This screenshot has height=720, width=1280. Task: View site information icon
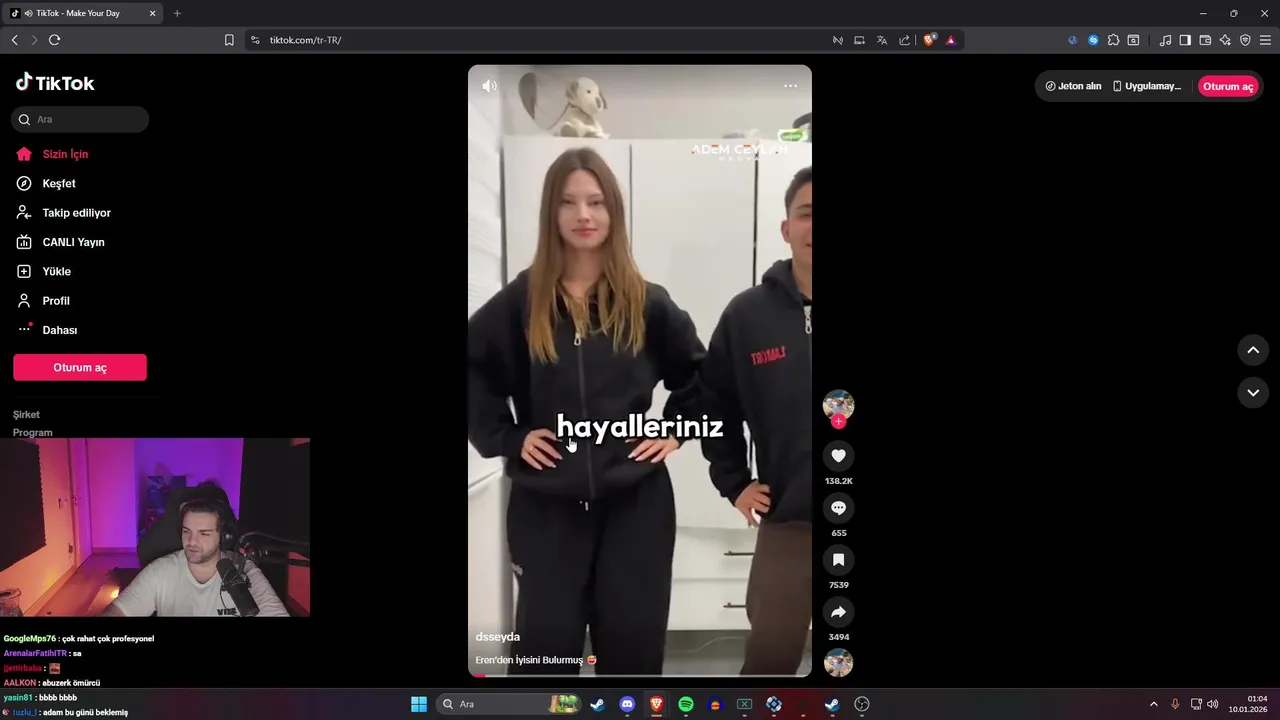click(x=255, y=40)
